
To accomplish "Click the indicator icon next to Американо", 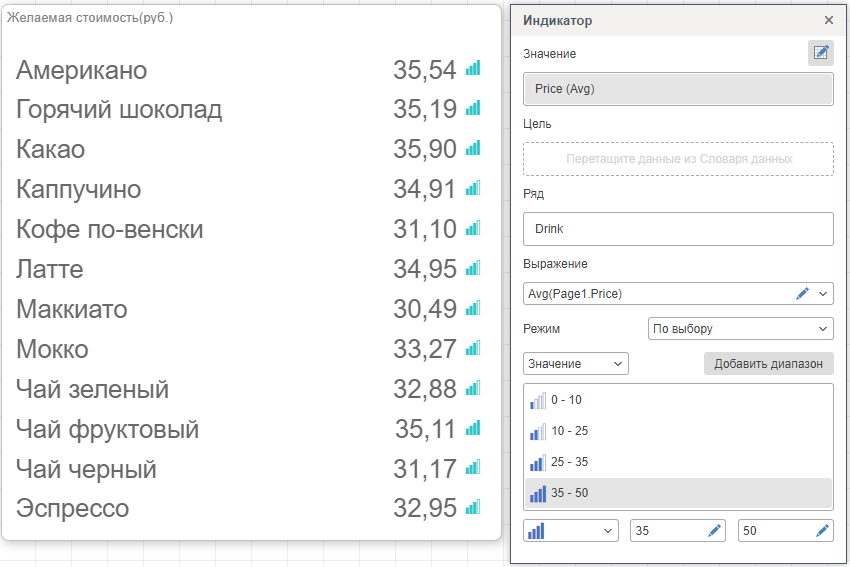I will coord(473,69).
